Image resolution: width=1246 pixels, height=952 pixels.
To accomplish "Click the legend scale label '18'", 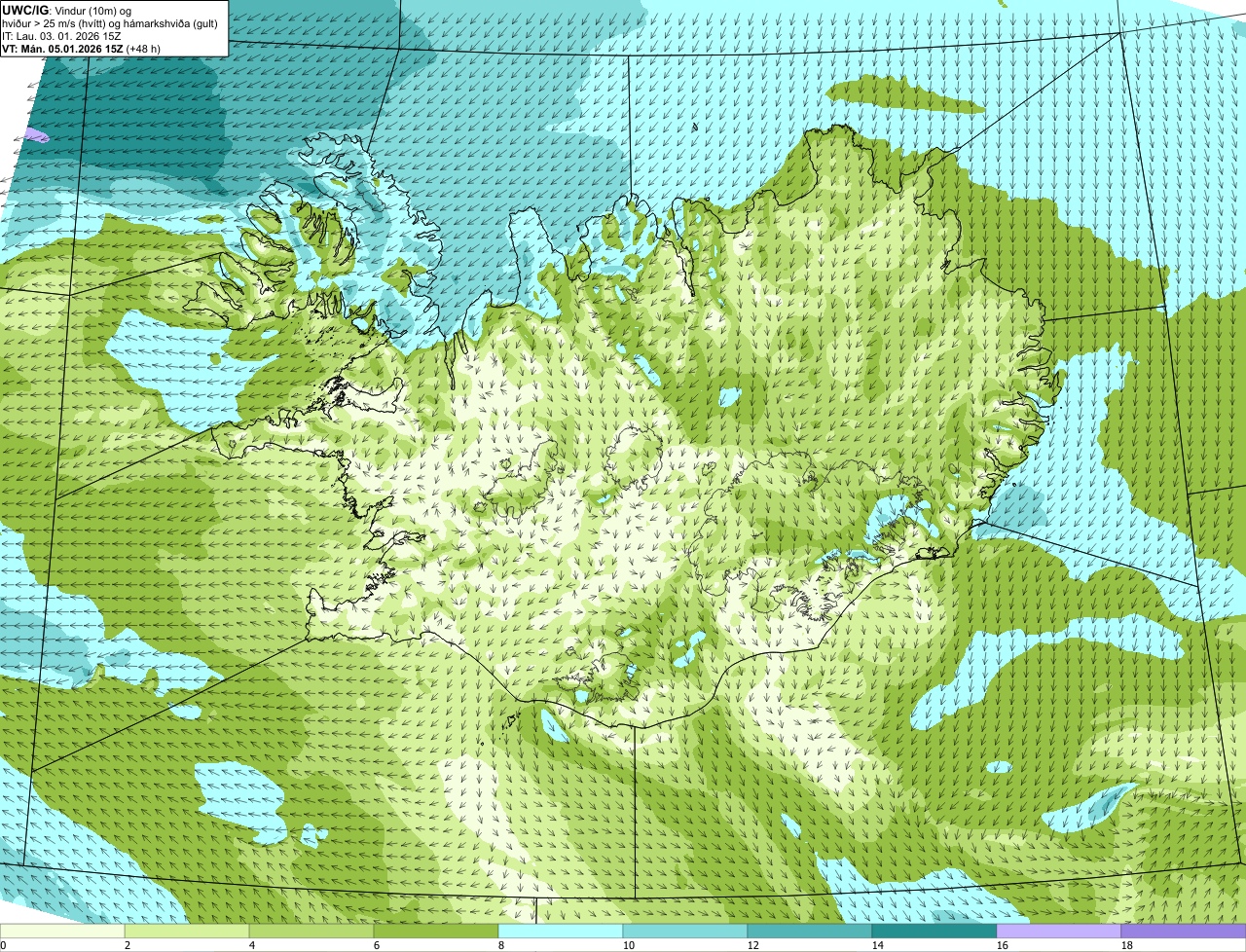I will point(1127,945).
